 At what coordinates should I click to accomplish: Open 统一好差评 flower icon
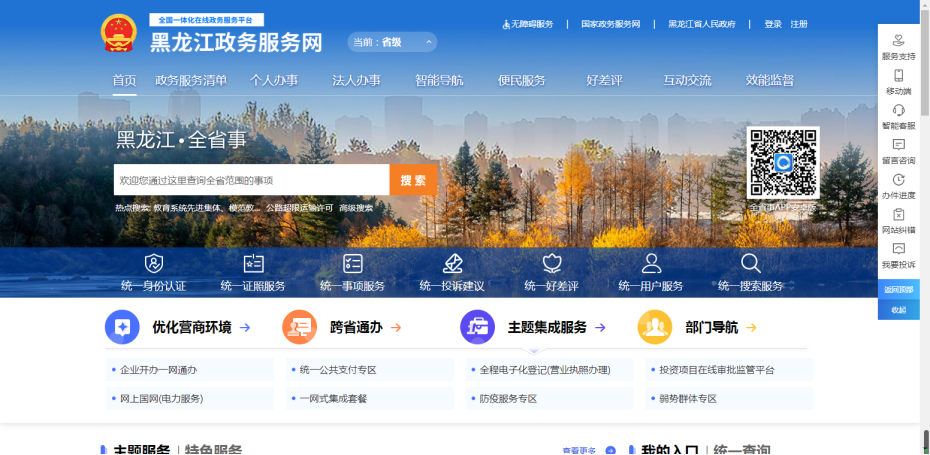pyautogui.click(x=552, y=263)
